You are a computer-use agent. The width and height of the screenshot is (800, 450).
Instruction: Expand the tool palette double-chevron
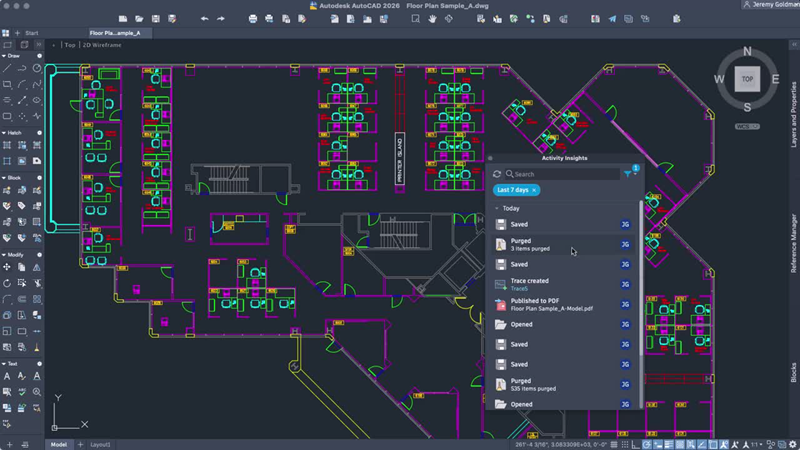coord(39,45)
